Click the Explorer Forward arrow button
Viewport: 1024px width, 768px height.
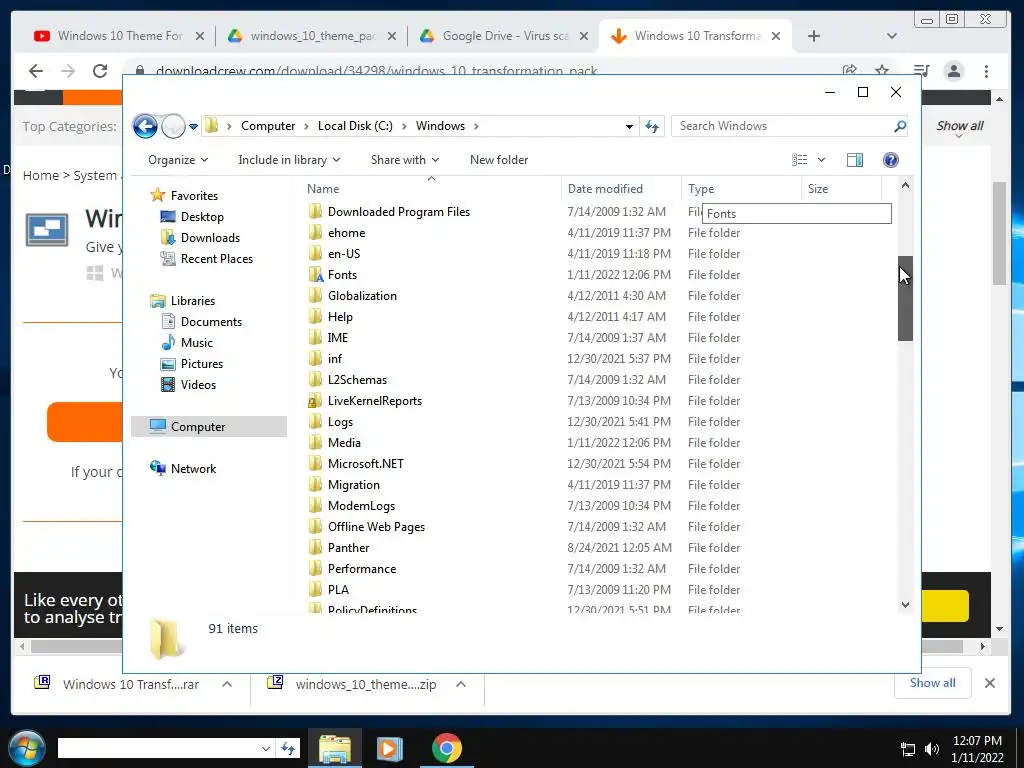click(x=173, y=126)
